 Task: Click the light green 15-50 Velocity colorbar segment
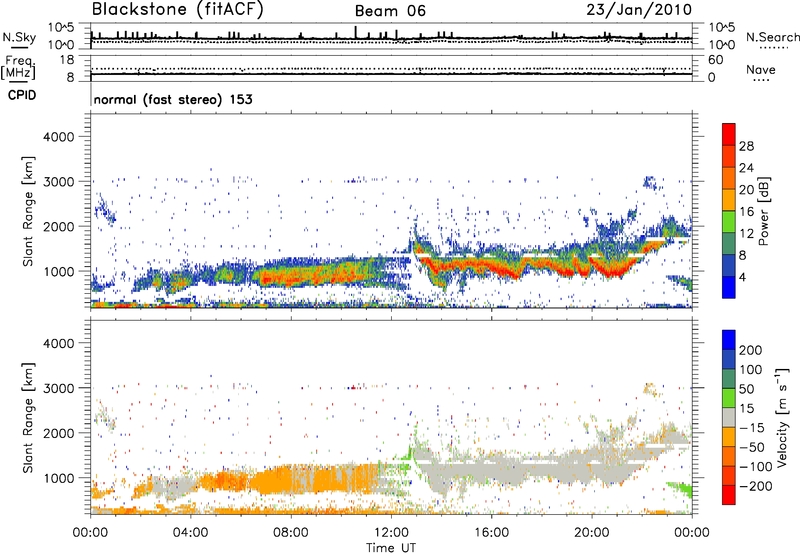[x=729, y=398]
